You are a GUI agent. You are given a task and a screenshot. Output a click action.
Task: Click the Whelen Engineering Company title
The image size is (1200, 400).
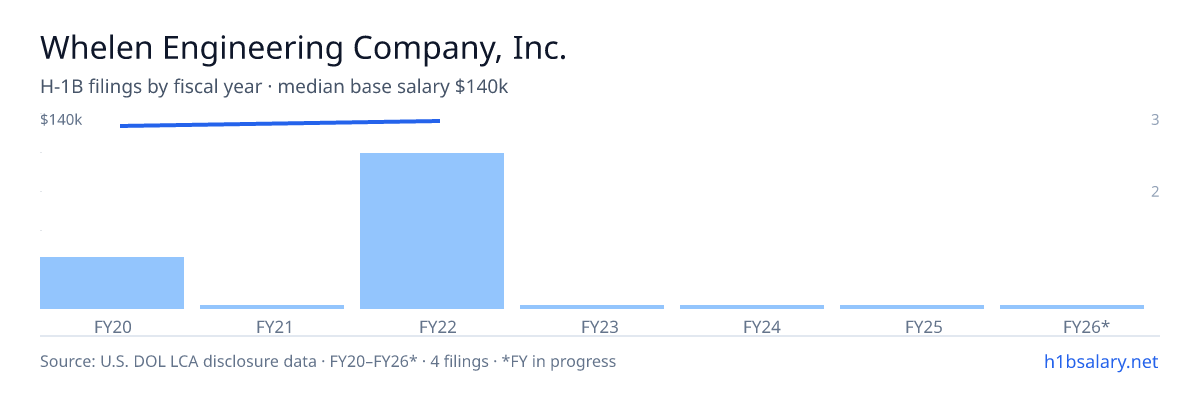point(303,47)
